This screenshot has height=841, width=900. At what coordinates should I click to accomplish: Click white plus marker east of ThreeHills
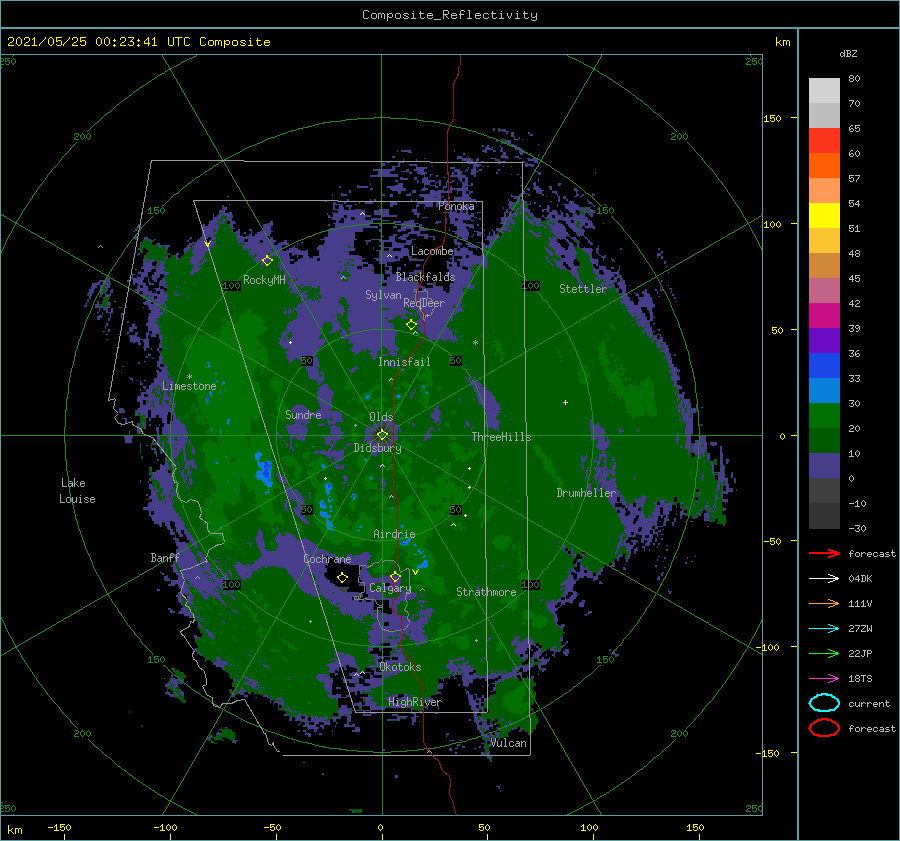tap(565, 402)
